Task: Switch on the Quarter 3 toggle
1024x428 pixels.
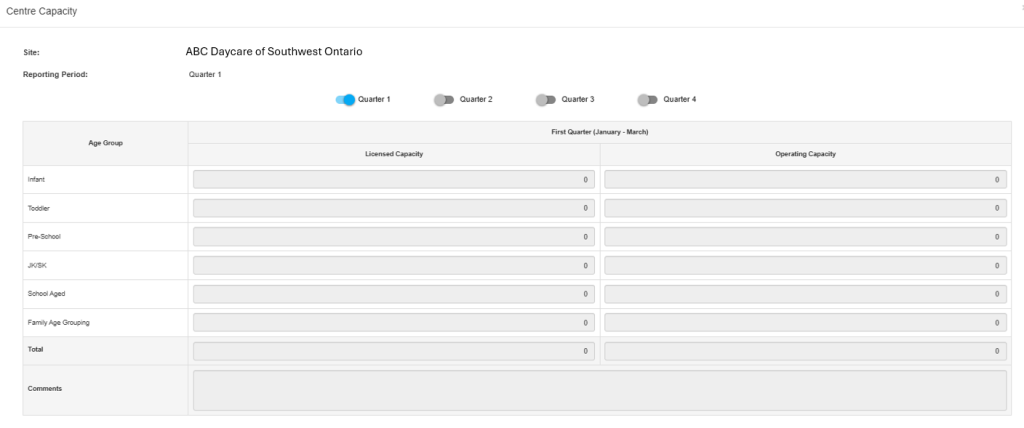Action: [545, 100]
